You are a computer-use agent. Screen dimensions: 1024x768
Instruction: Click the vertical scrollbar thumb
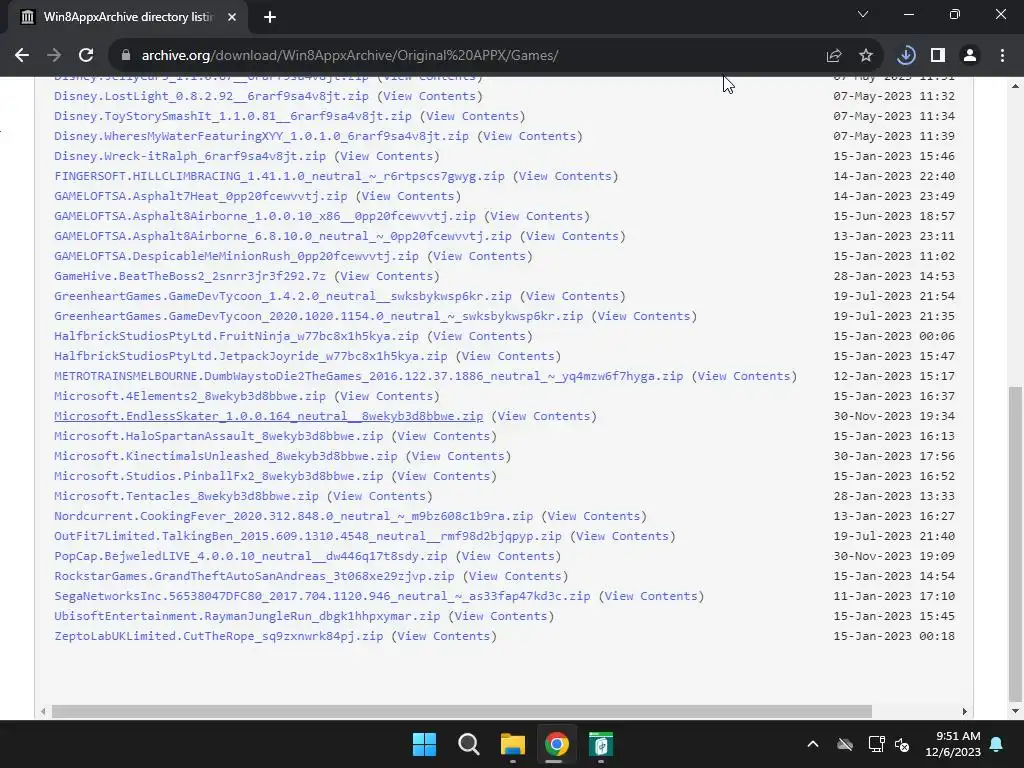pos(1015,543)
